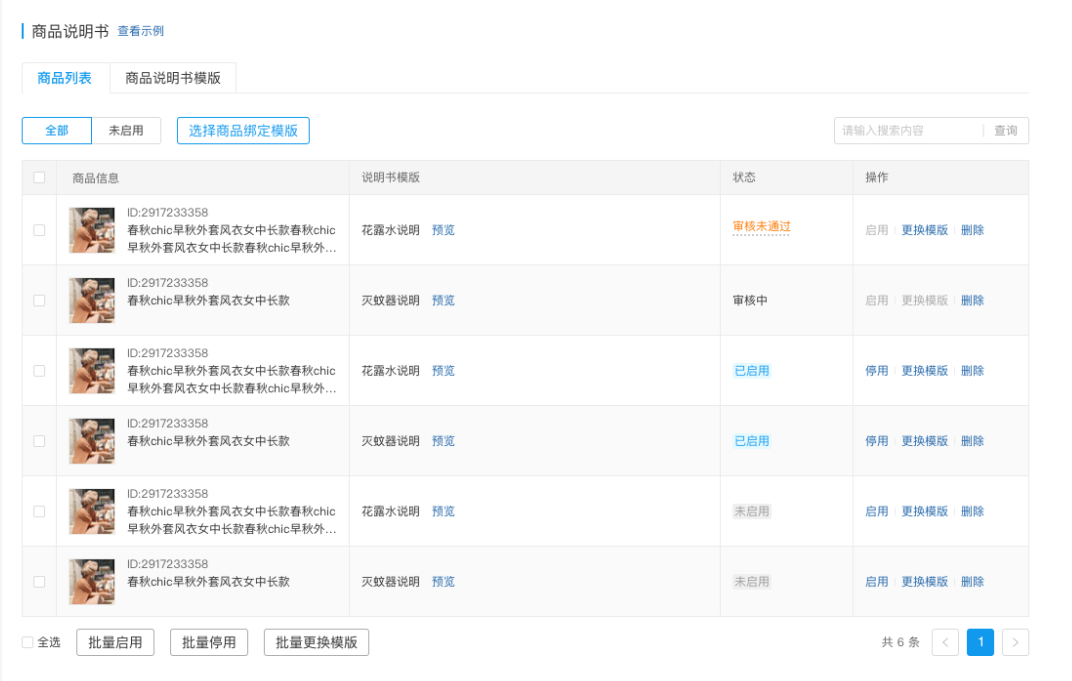Click the 审核中 status text
Viewport: 1072px width, 681px height.
pos(750,301)
